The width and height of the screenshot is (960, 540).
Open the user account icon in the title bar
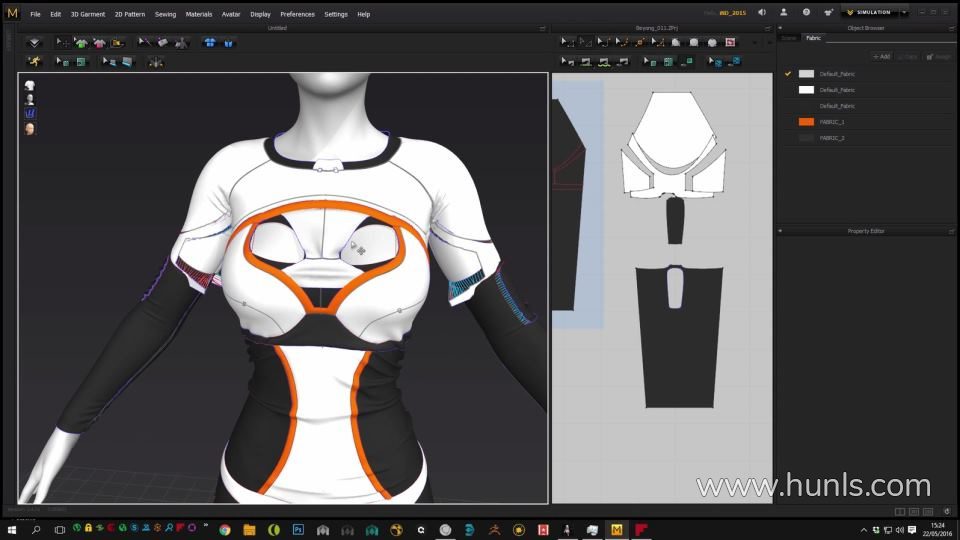pyautogui.click(x=784, y=12)
